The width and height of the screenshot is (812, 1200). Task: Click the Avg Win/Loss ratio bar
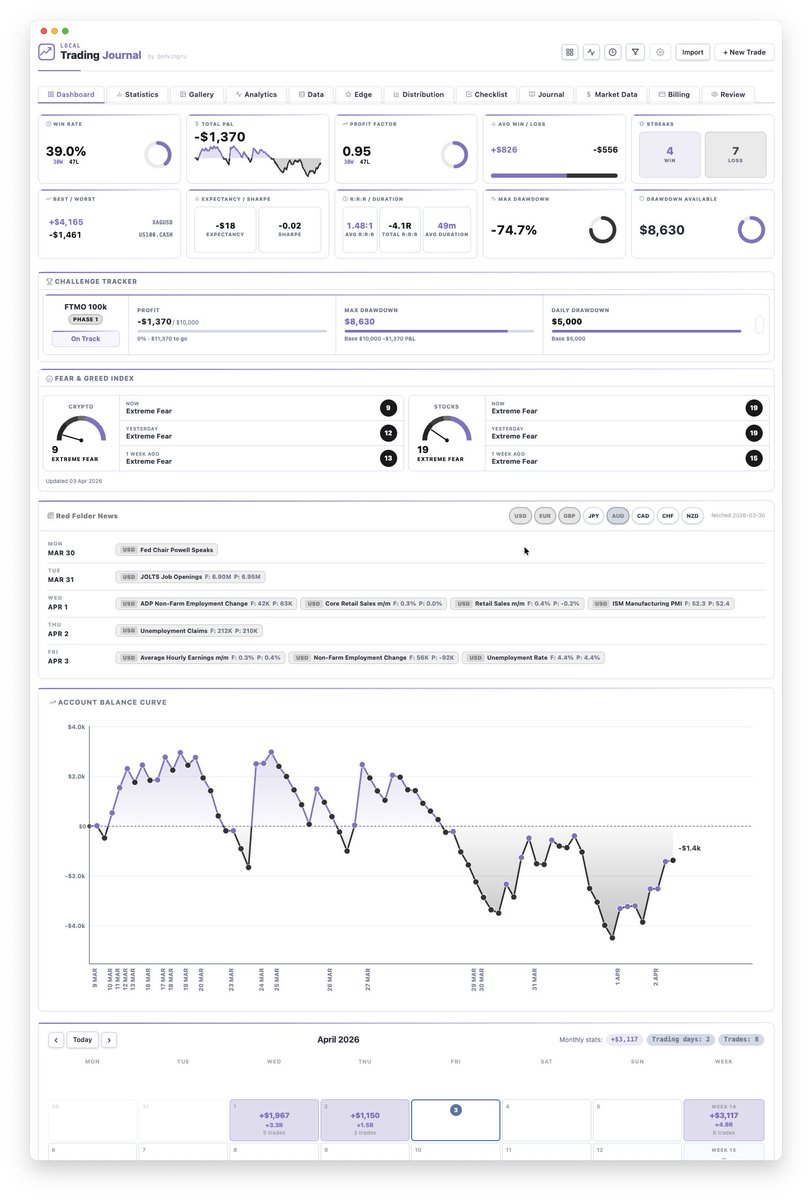[554, 176]
